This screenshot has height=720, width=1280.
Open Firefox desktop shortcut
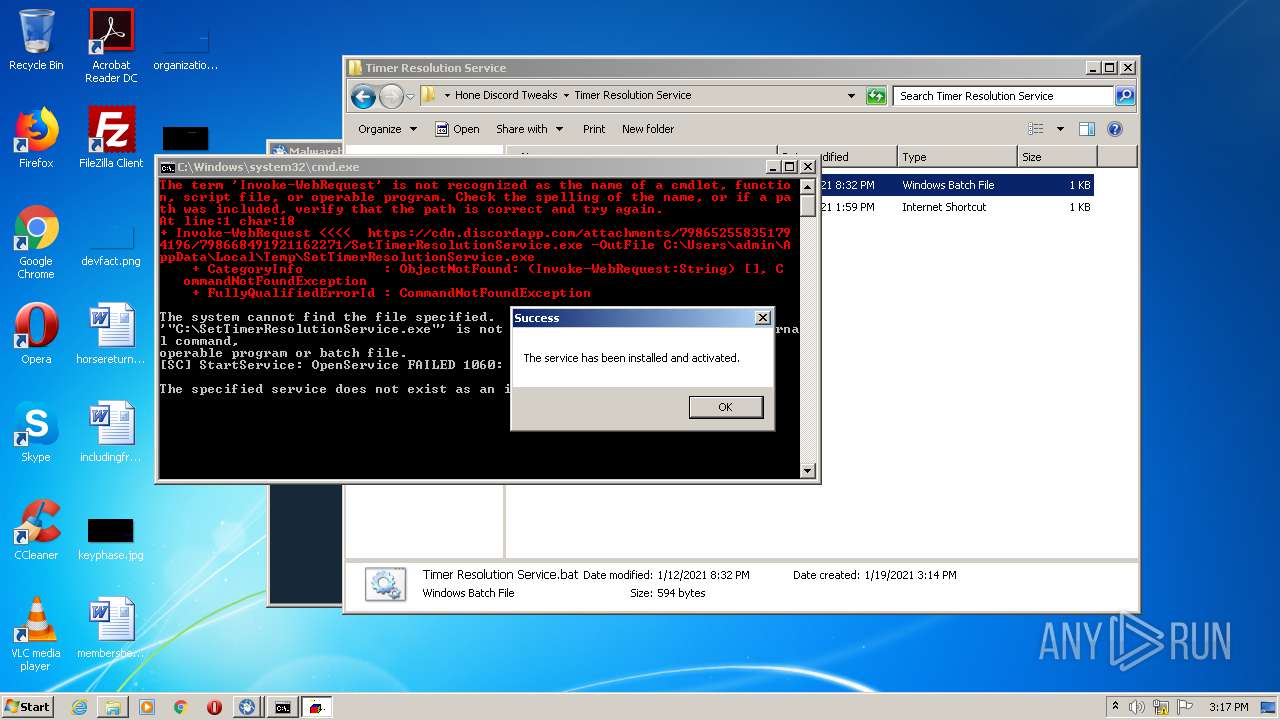pyautogui.click(x=36, y=138)
